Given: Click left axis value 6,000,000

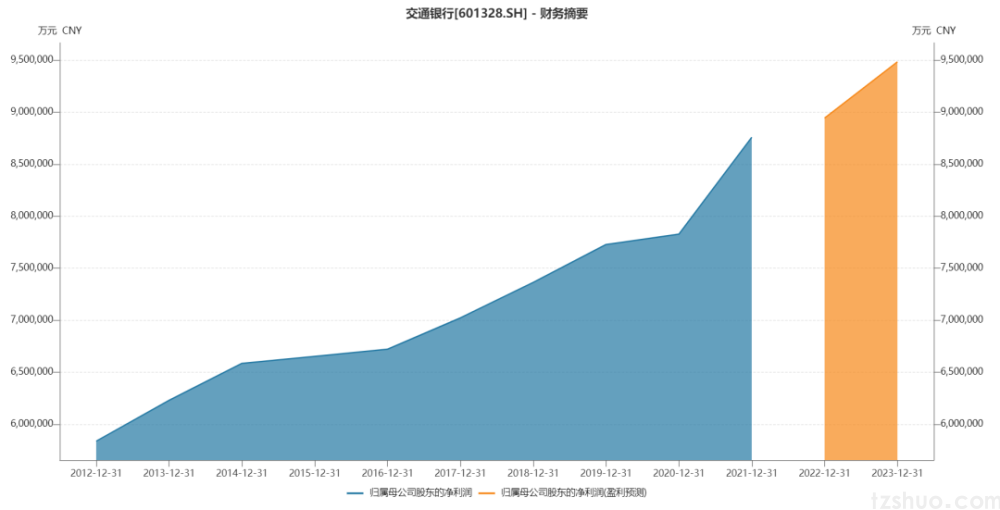Looking at the screenshot, I should 32,423.
